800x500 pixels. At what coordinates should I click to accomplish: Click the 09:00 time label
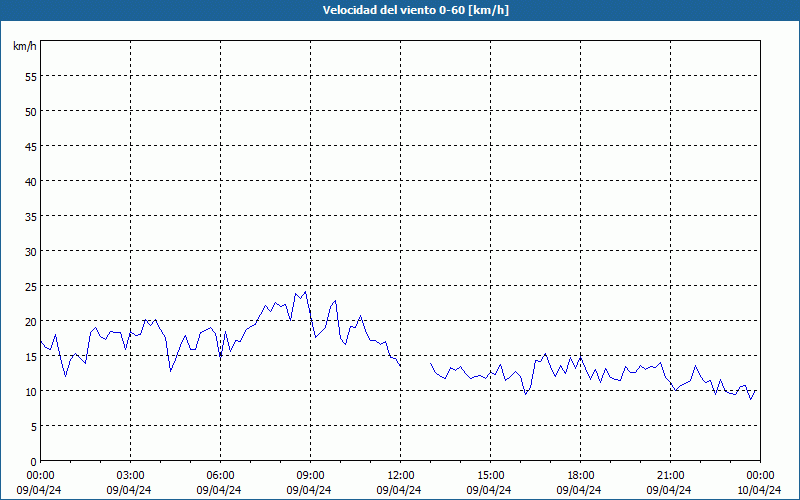click(310, 476)
